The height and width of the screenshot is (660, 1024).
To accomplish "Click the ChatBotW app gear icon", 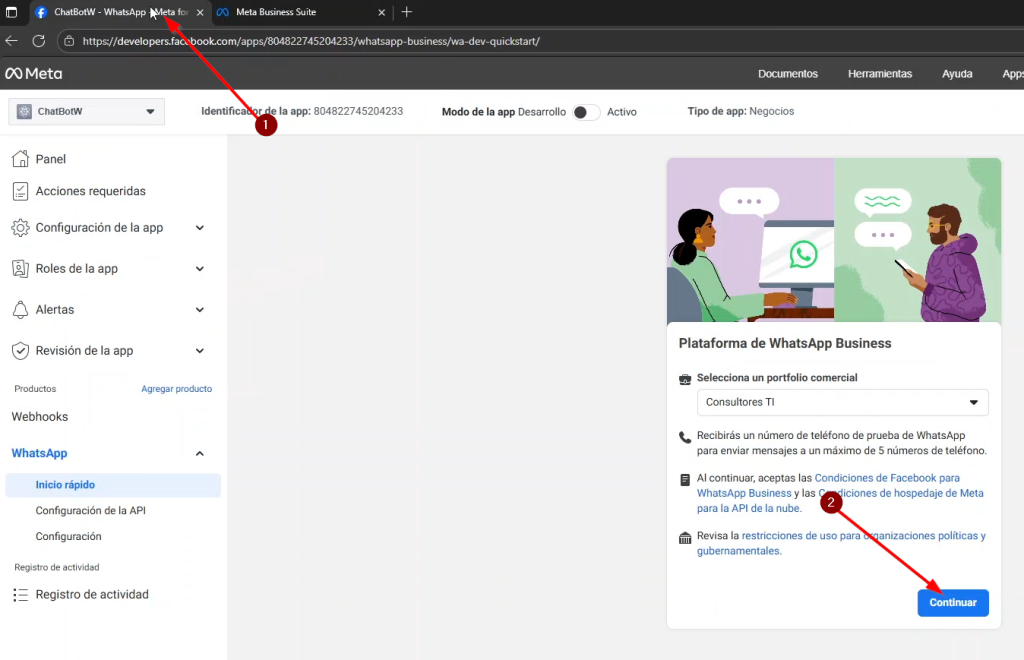I will (24, 112).
